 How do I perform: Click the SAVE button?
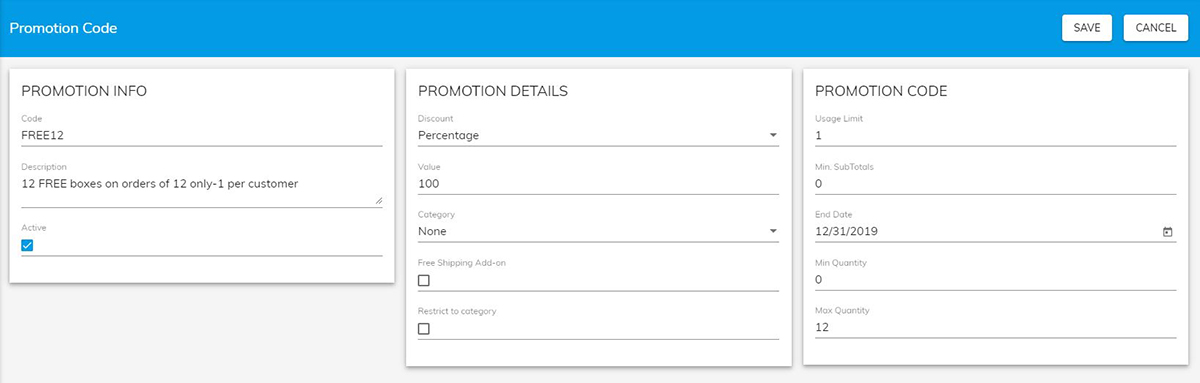(x=1087, y=28)
